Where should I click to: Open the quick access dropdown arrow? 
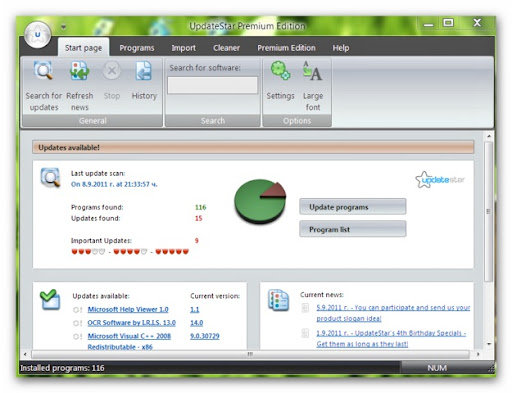click(x=63, y=27)
